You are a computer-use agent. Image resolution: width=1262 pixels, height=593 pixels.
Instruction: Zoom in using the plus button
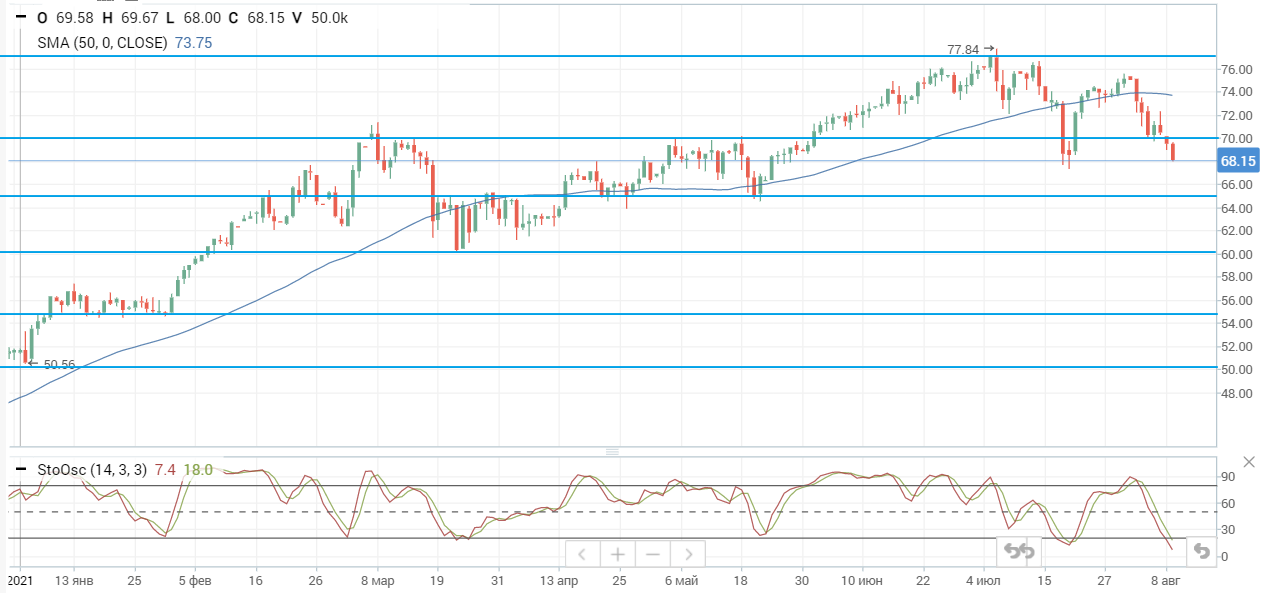tap(618, 554)
